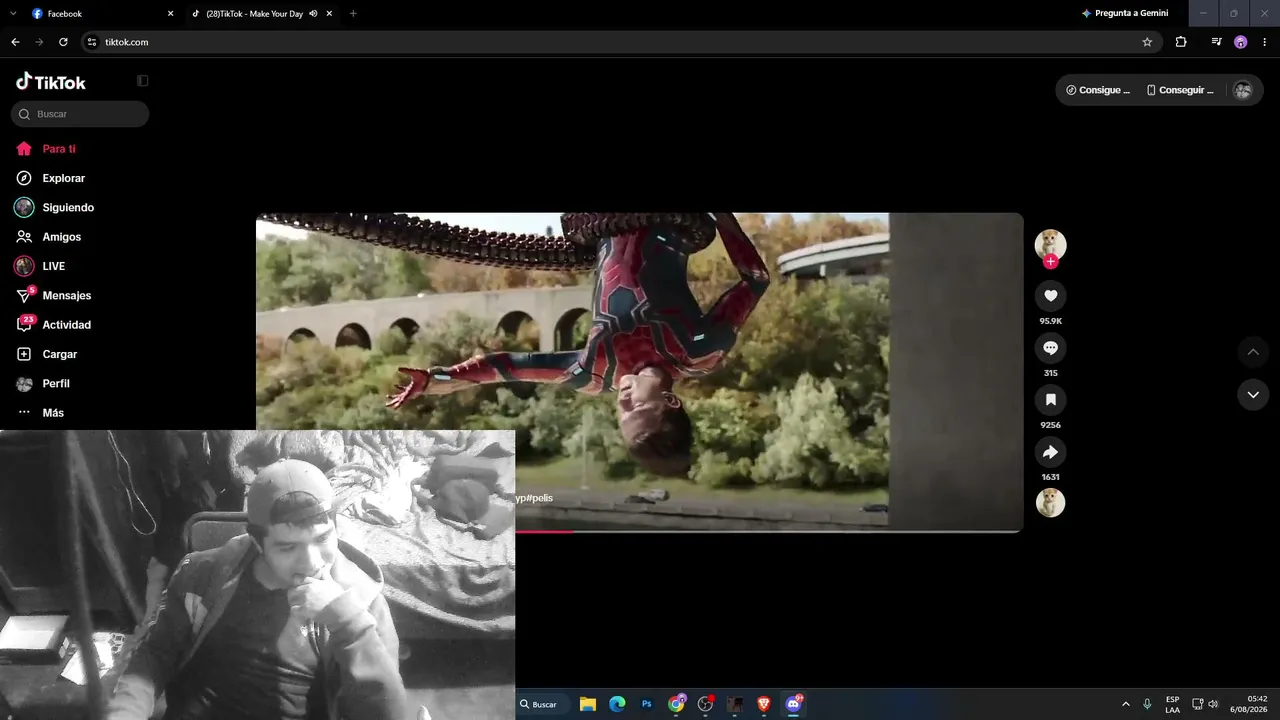Open File Explorer from the taskbar
Image resolution: width=1280 pixels, height=720 pixels.
pos(588,704)
